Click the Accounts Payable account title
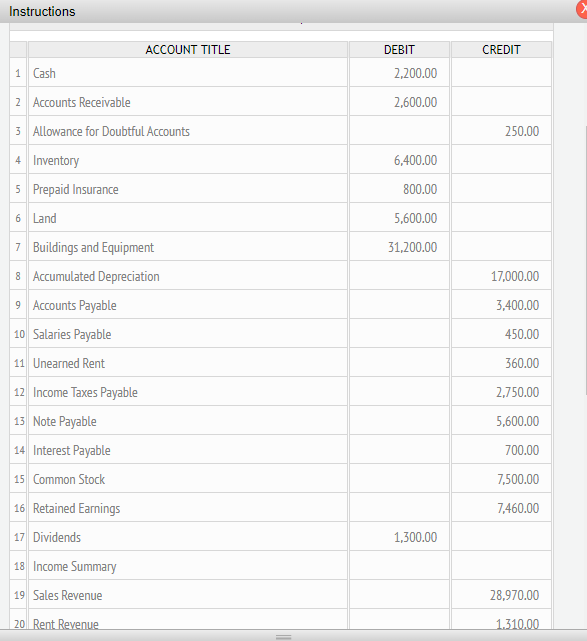587x641 pixels. tap(75, 305)
